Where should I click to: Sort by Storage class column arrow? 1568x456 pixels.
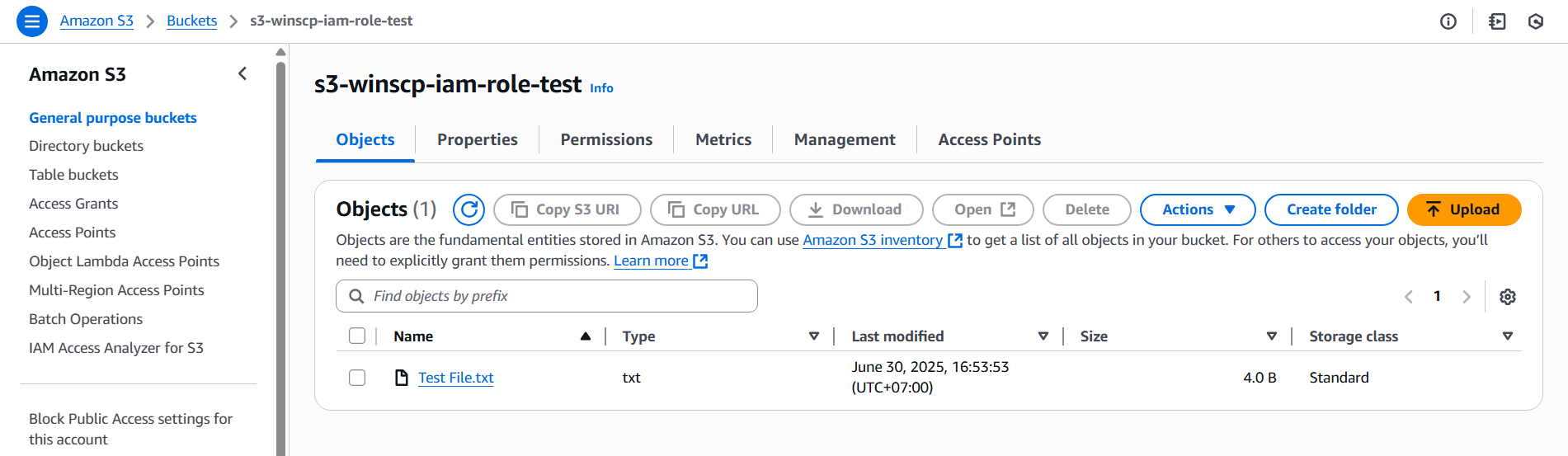(x=1508, y=336)
